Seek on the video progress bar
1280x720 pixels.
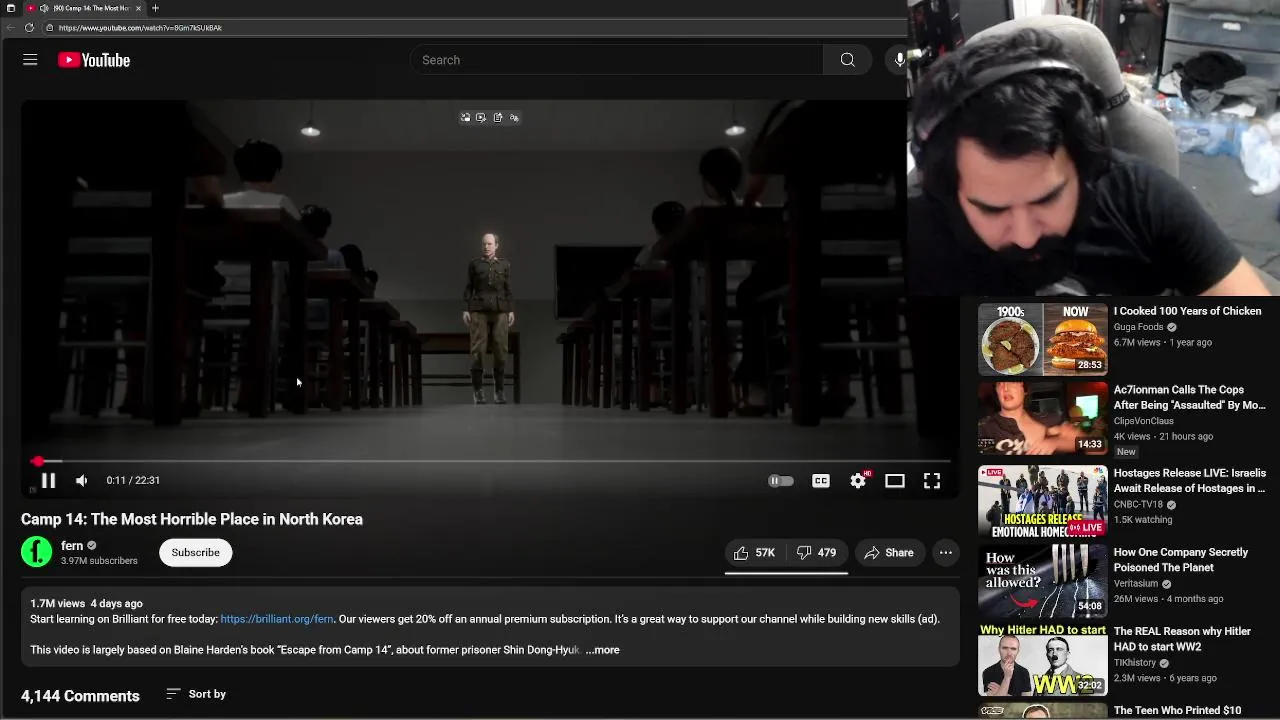tap(490, 461)
